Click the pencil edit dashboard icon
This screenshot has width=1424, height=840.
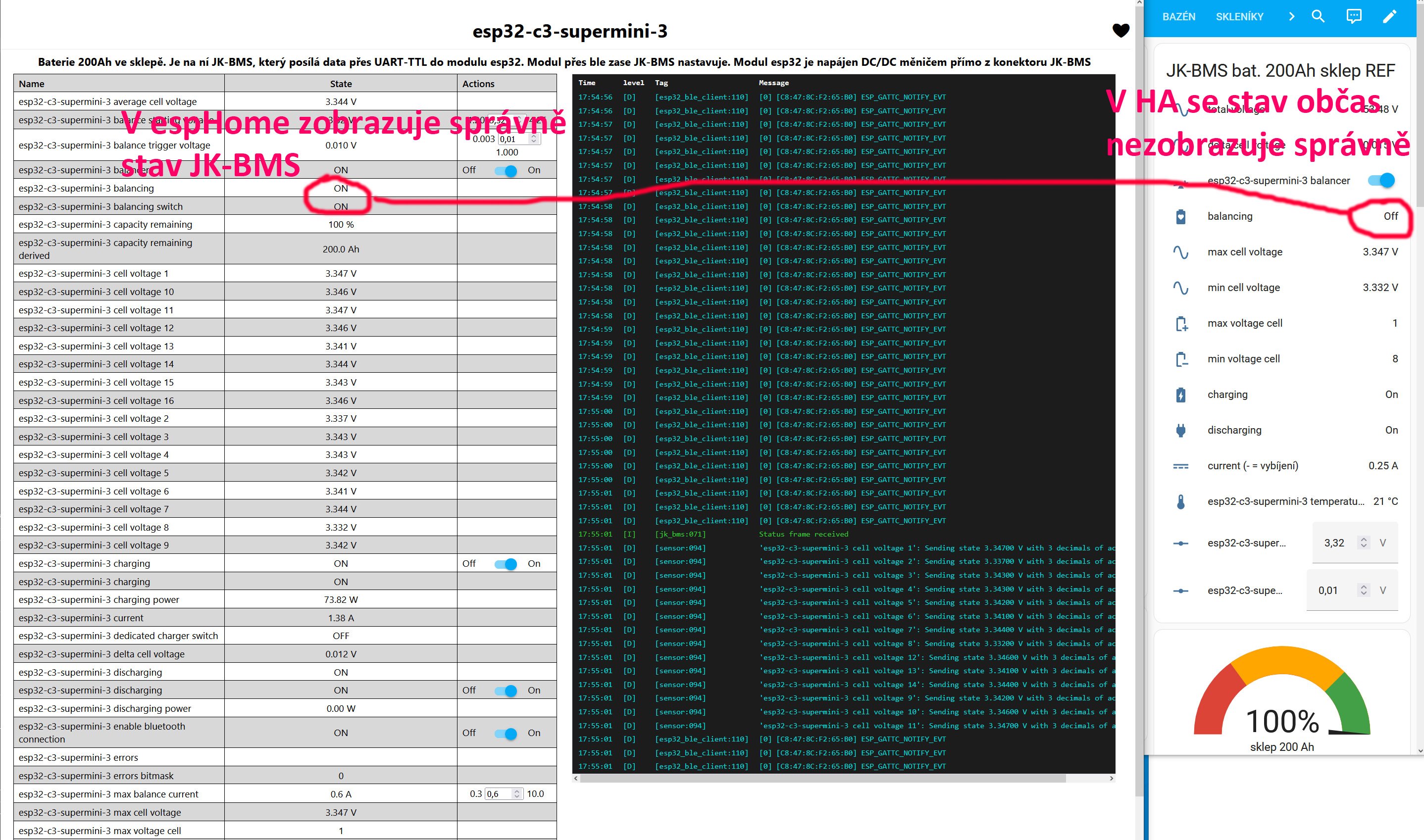coord(1389,16)
